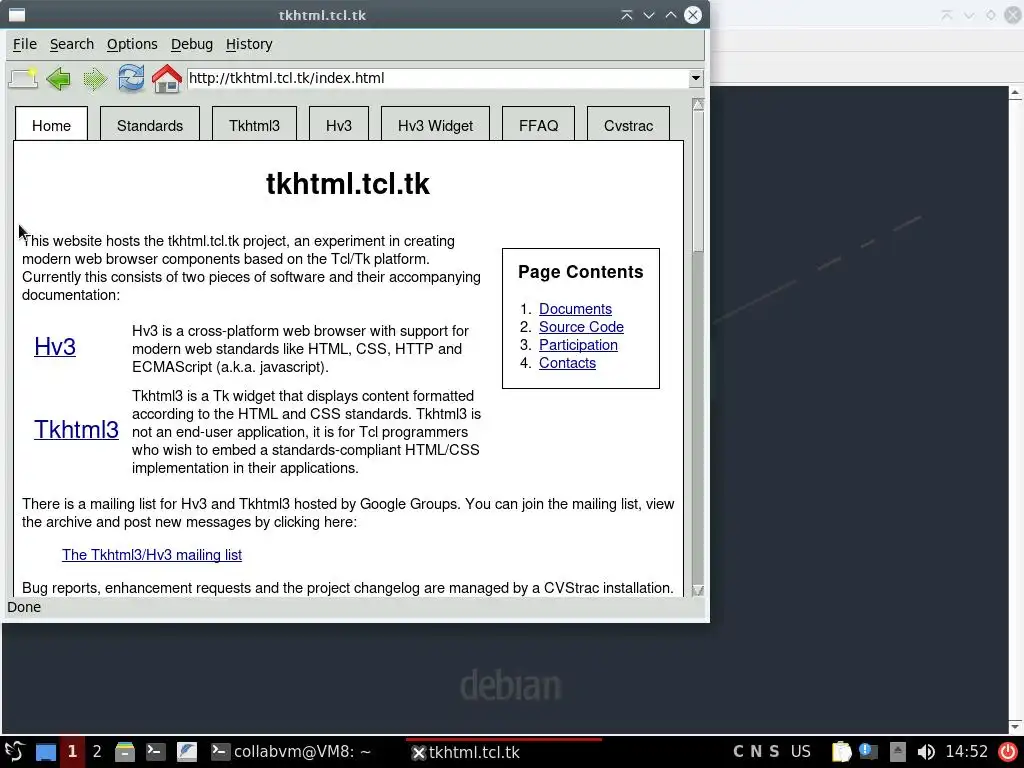Switch to the Hv3 Widget tab
The height and width of the screenshot is (768, 1024).
435,125
